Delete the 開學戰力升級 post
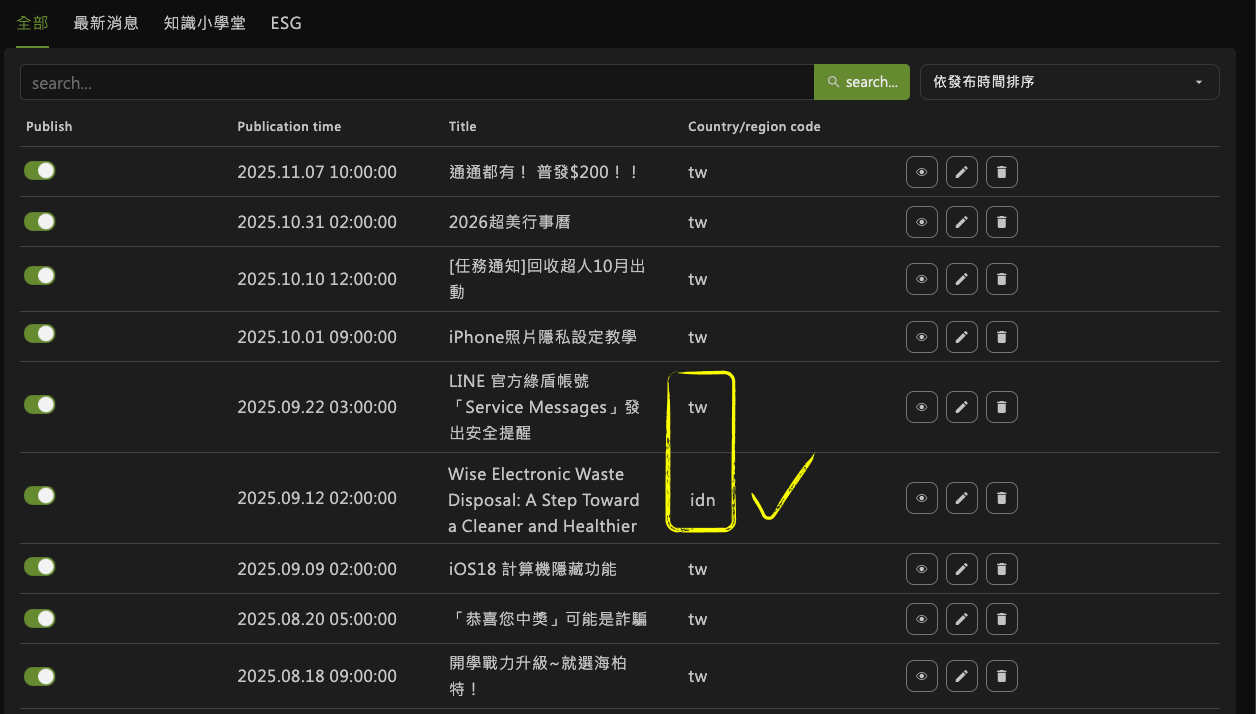This screenshot has height=714, width=1256. coord(1002,676)
